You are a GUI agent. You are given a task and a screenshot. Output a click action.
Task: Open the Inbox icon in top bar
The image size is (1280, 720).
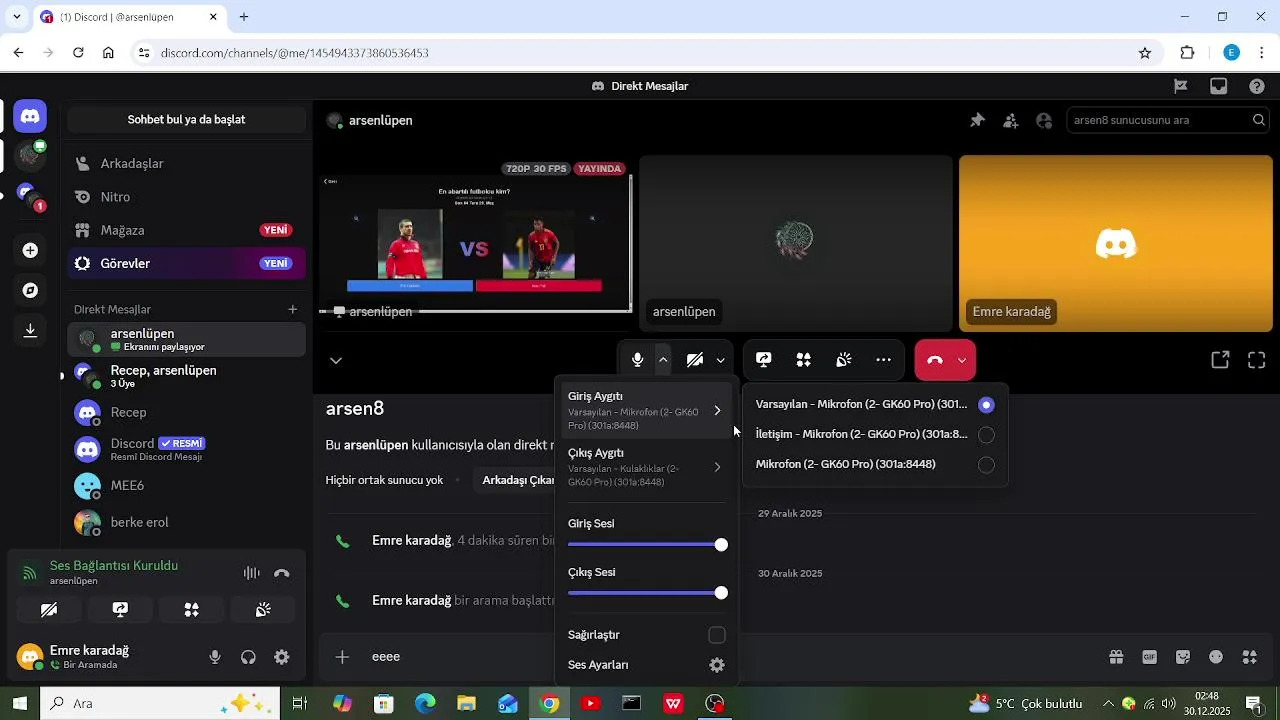1218,86
